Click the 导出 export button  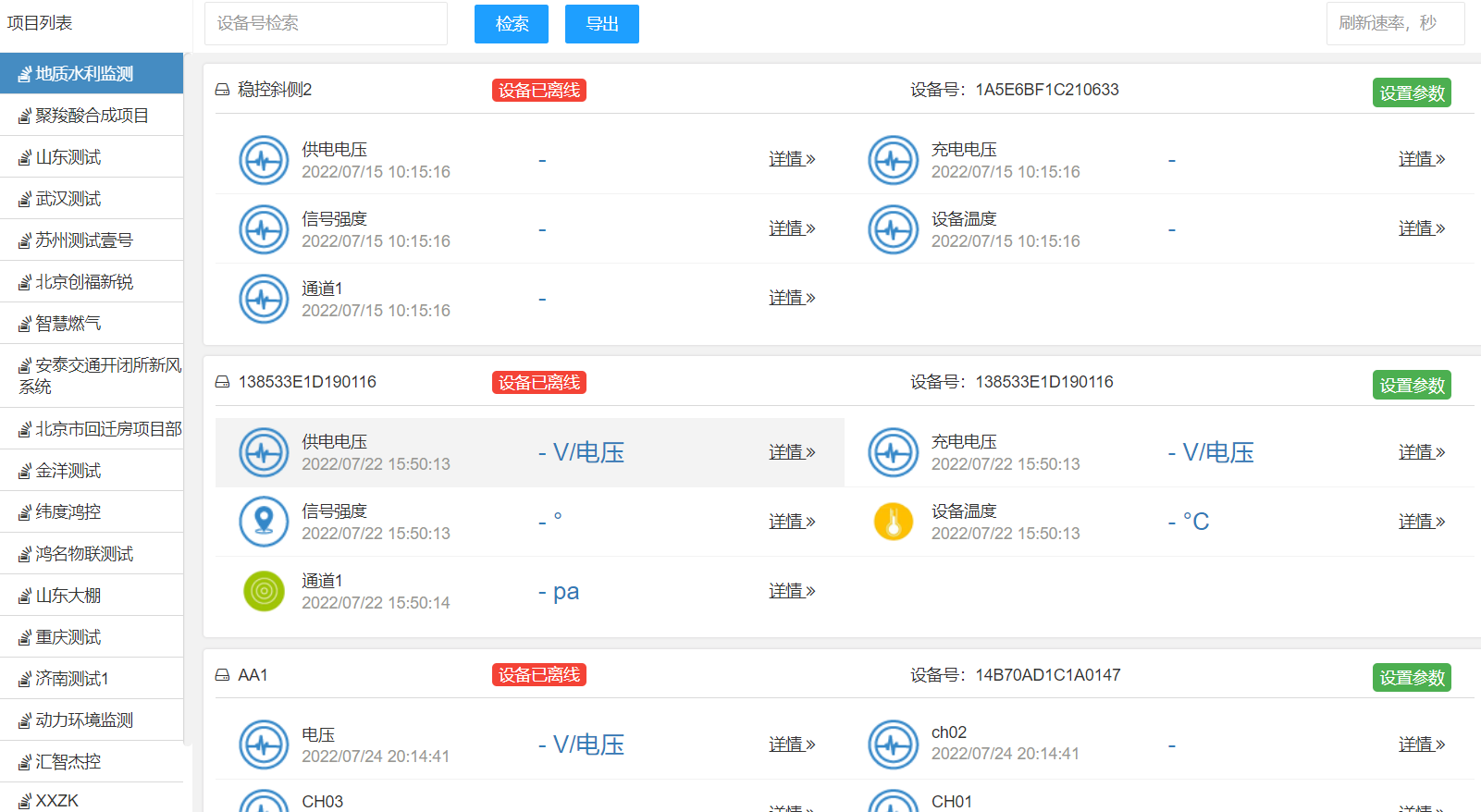click(602, 24)
